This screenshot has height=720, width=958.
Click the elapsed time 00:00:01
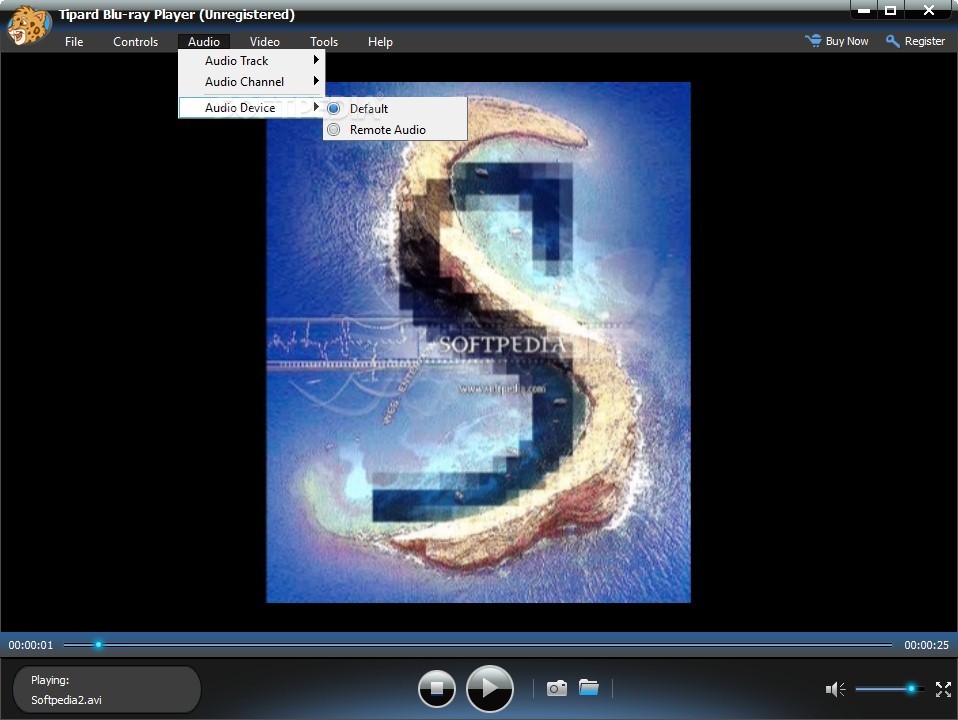pos(31,645)
